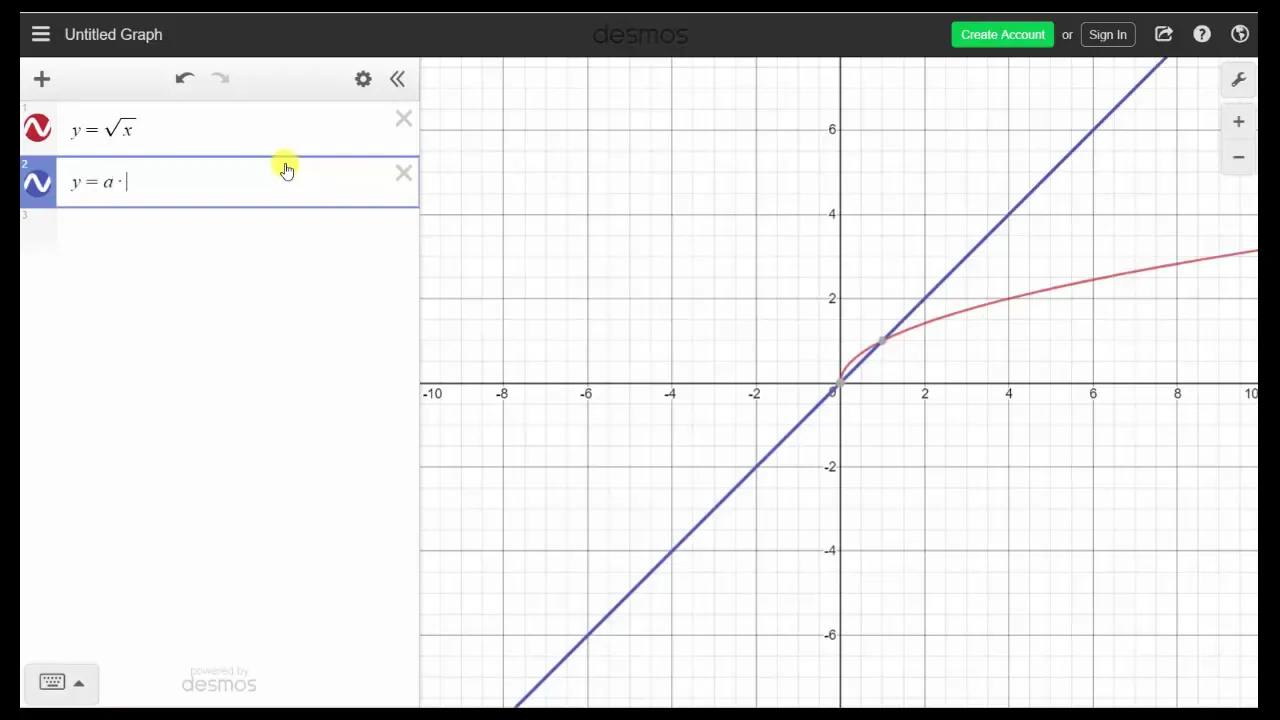Screen dimensions: 1280x720
Task: Delete the y = sqrt(x) expression
Action: click(x=403, y=120)
